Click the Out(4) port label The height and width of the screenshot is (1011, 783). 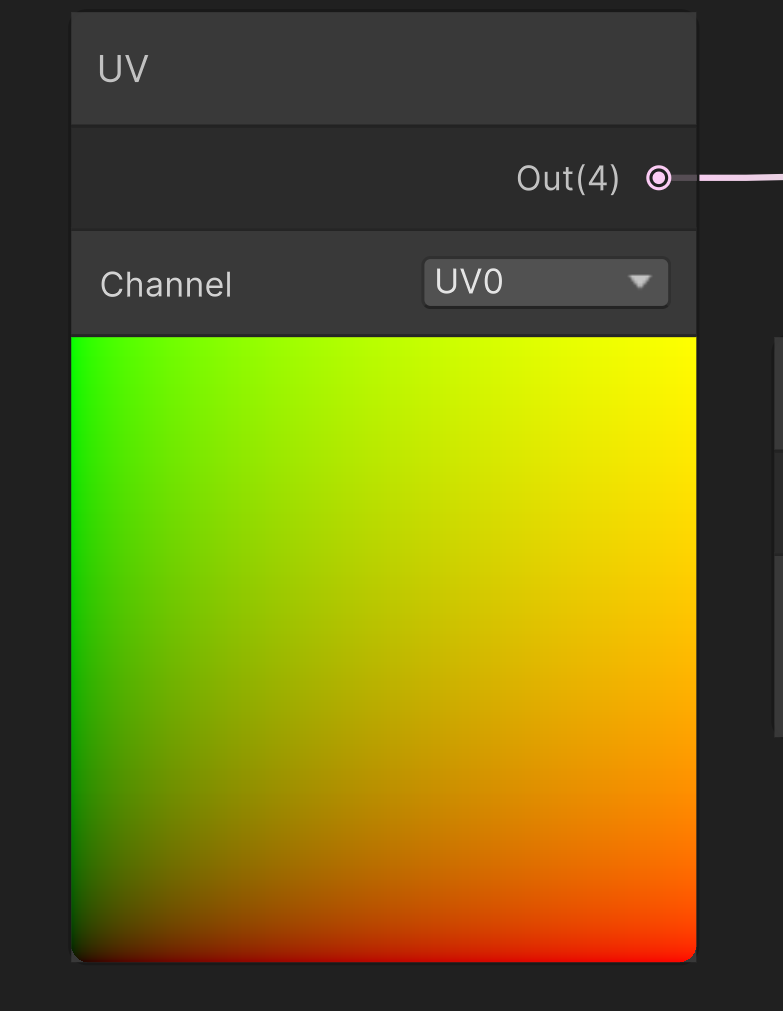click(x=568, y=179)
